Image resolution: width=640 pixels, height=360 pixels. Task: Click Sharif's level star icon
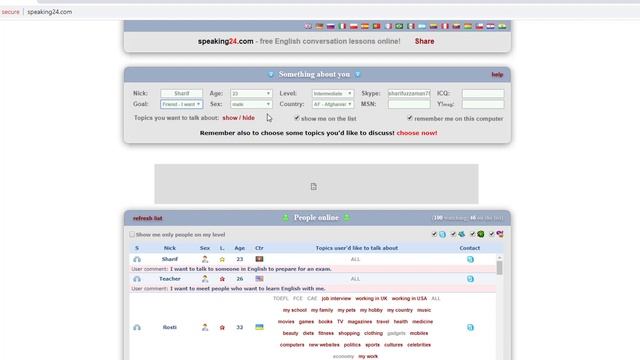(x=222, y=259)
